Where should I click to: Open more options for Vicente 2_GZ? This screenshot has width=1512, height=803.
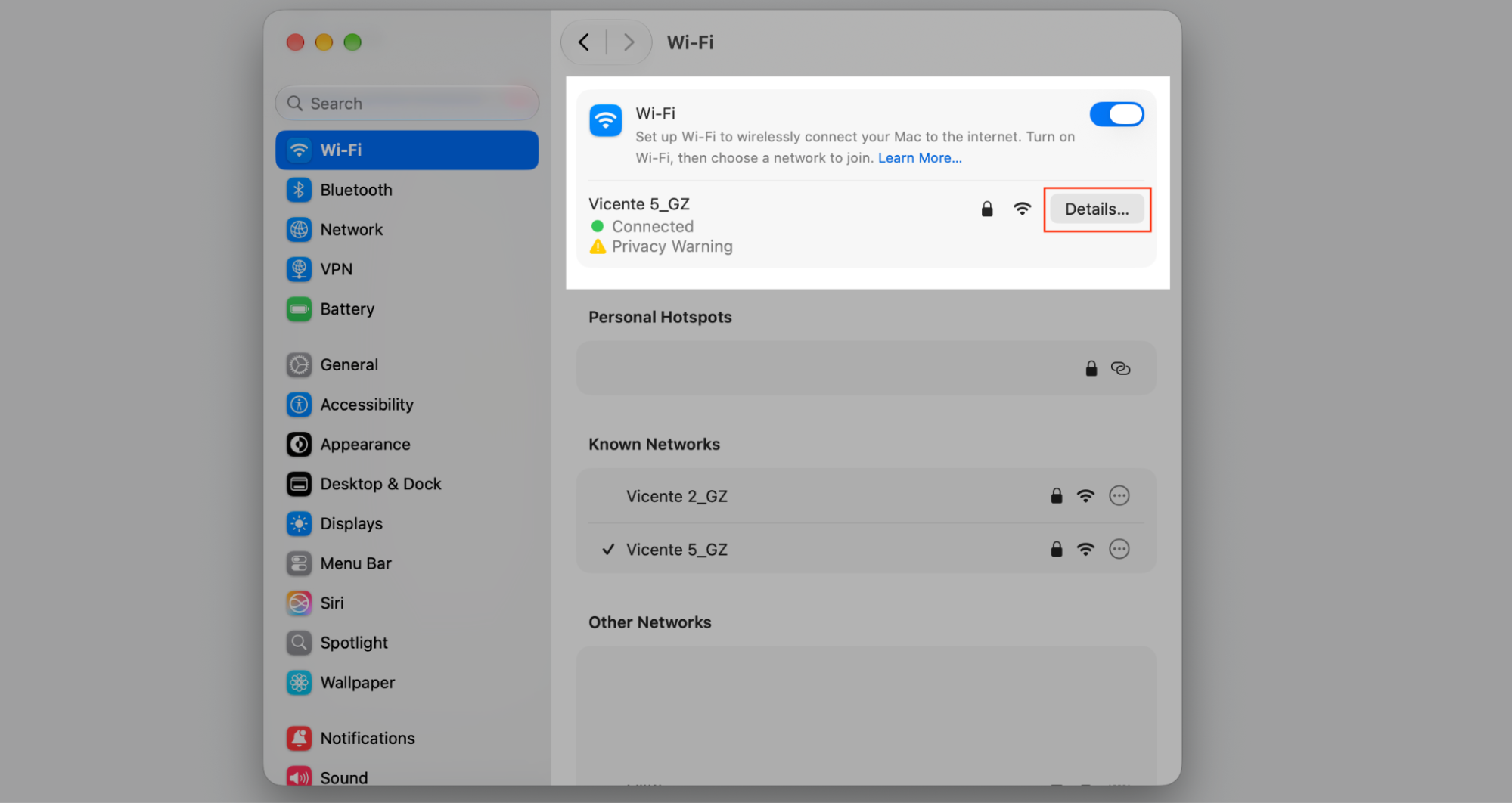(x=1119, y=496)
